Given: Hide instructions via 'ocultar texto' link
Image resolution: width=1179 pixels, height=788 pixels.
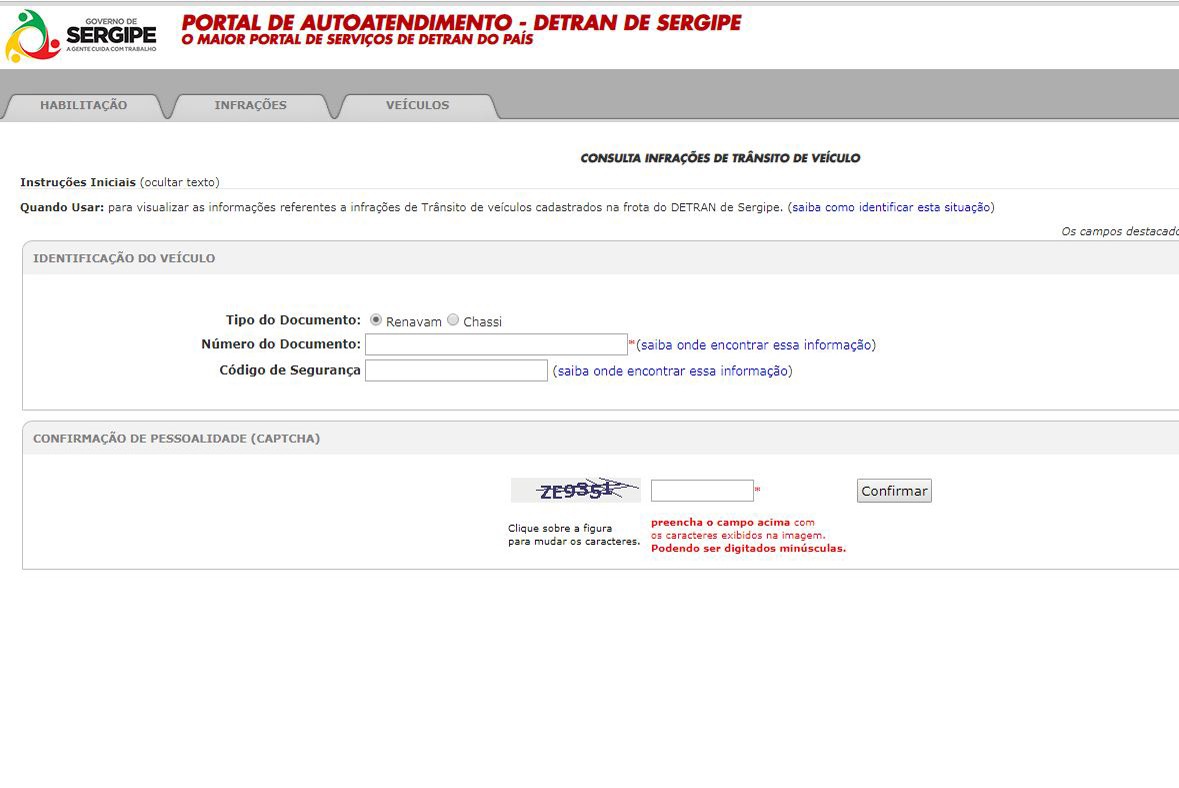Looking at the screenshot, I should [180, 183].
